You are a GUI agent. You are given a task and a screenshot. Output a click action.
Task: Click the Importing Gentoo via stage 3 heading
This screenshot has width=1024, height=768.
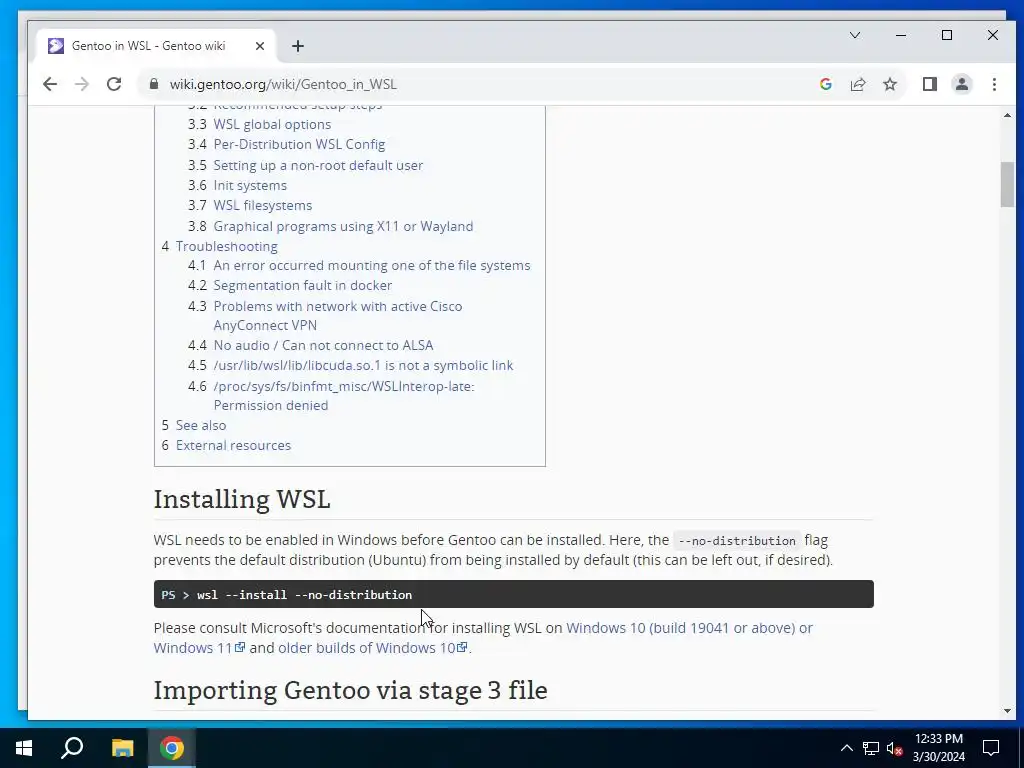click(350, 690)
